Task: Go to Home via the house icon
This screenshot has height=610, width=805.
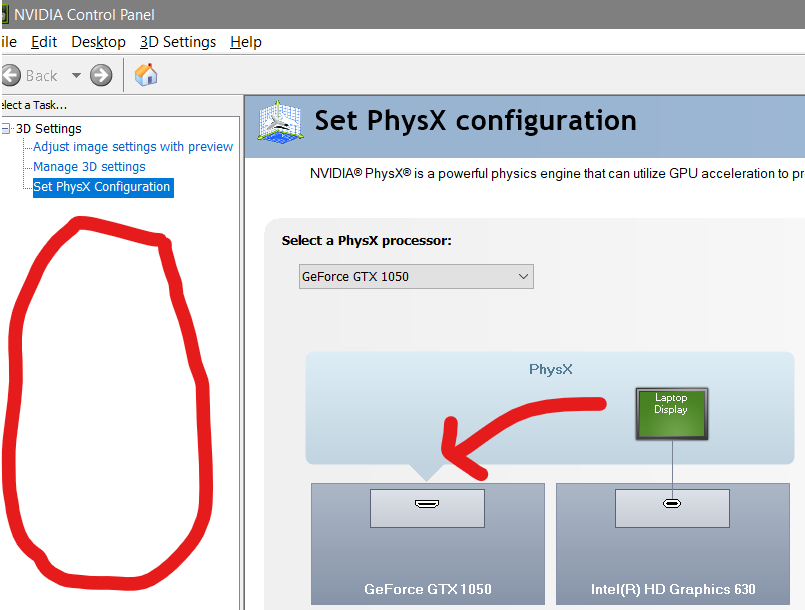Action: tap(146, 75)
